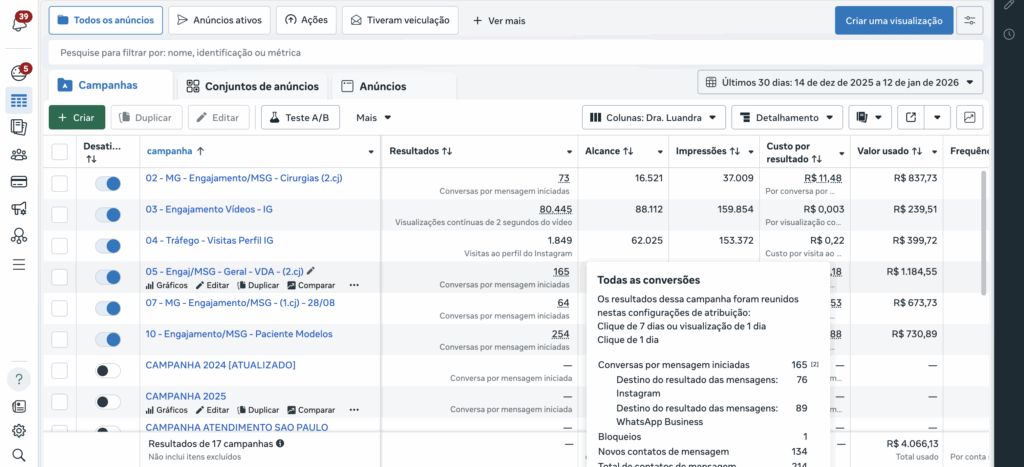Switch to the Anúncios tab
The height and width of the screenshot is (467, 1024).
click(x=372, y=86)
